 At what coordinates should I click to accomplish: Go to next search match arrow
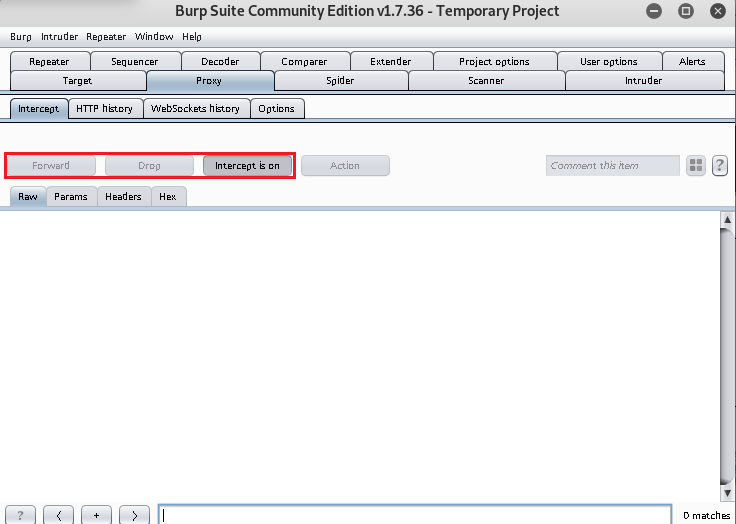click(x=134, y=515)
